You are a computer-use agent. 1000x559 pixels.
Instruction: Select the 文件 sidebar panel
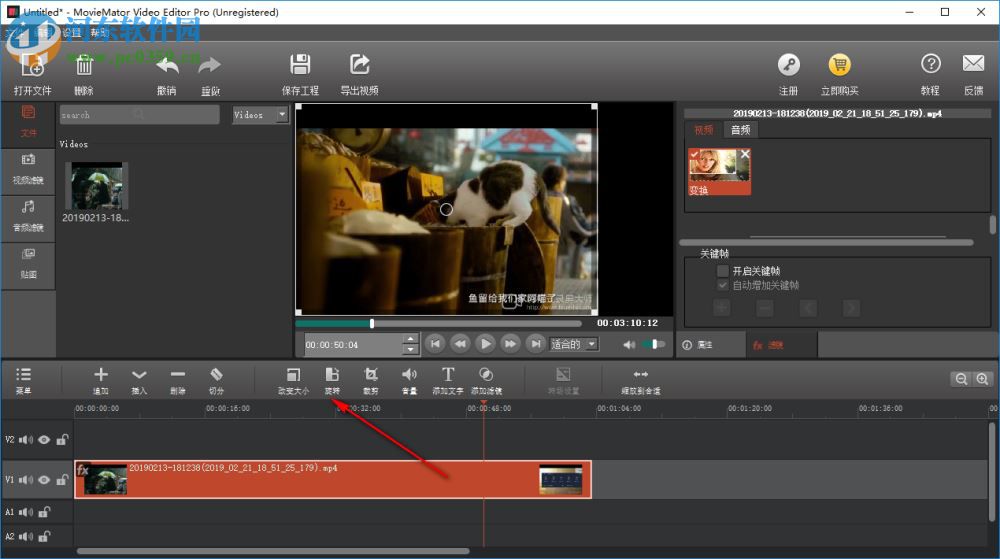(28, 122)
